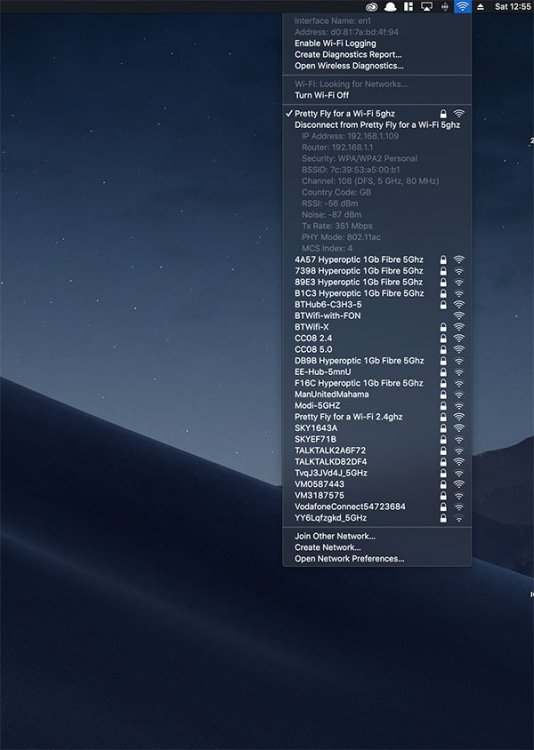Choose Enable Wi-Fi Logging
This screenshot has width=534, height=750.
tap(377, 43)
